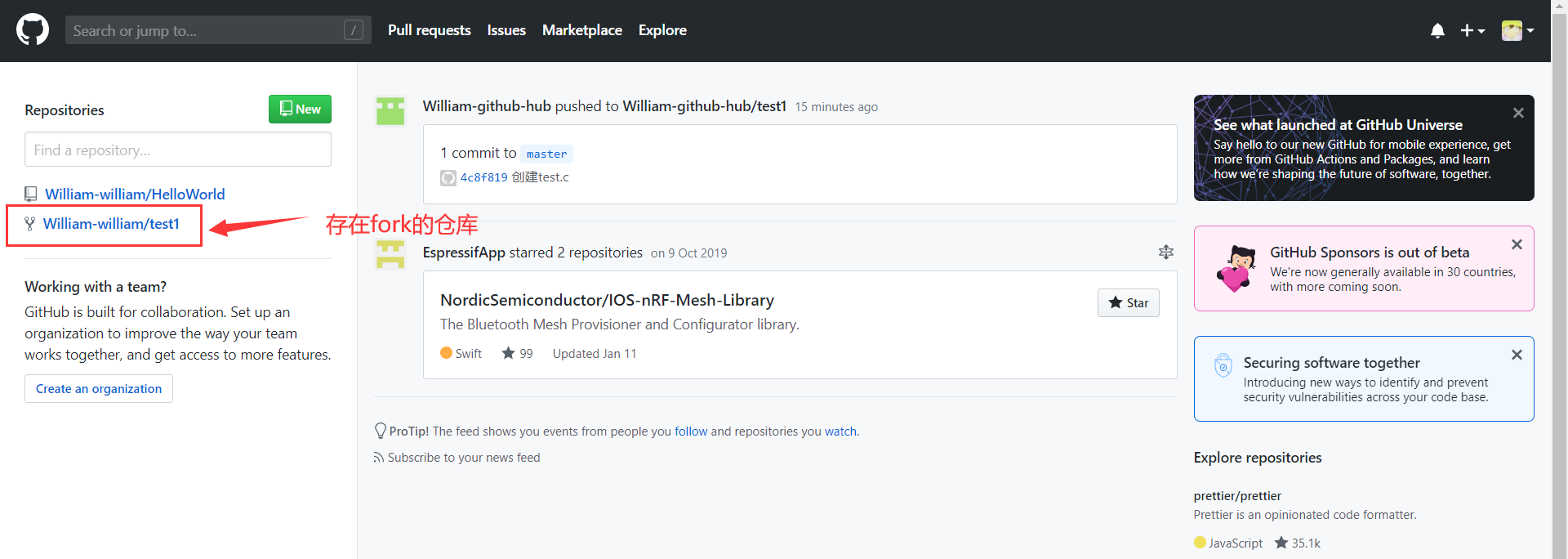
Task: Dismiss Securing software together notice
Action: pyautogui.click(x=1517, y=355)
